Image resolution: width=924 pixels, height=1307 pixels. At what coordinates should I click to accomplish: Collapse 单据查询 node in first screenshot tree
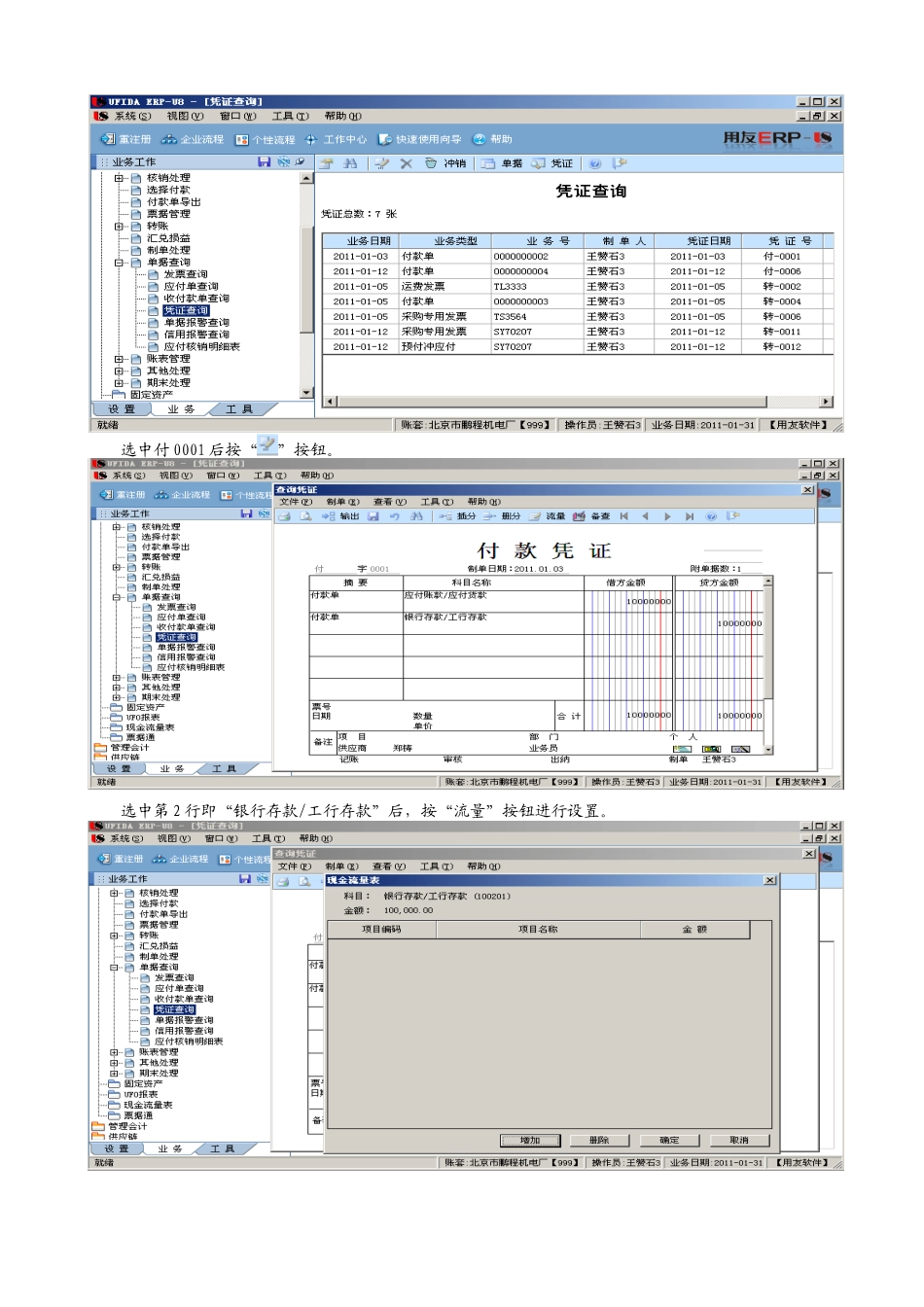119,263
